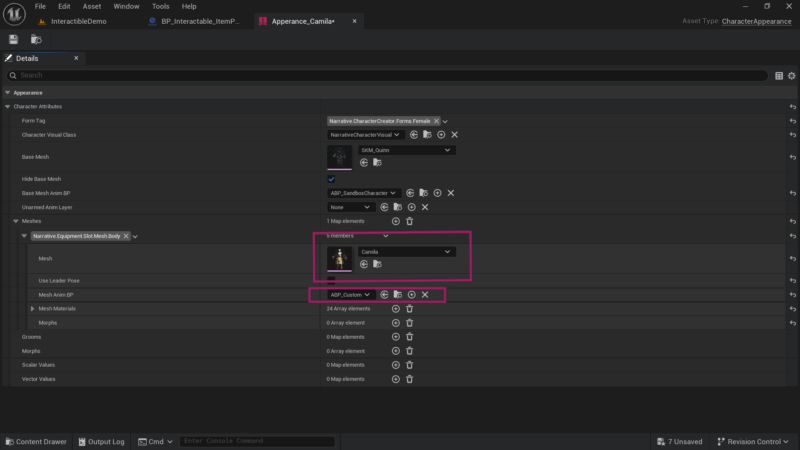This screenshot has width=800, height=450.
Task: Open Revision Control menu
Action: point(753,442)
